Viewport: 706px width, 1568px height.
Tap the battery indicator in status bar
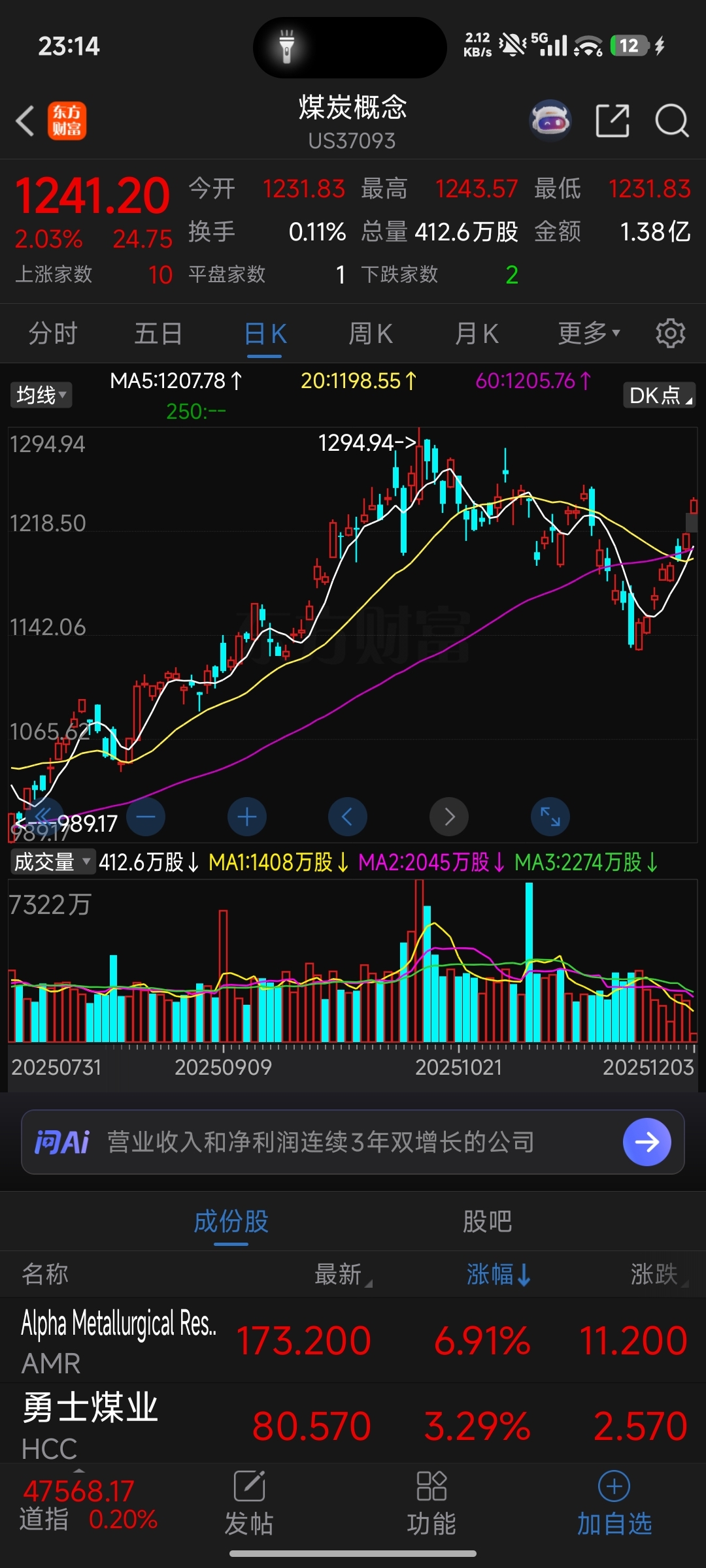(x=629, y=46)
